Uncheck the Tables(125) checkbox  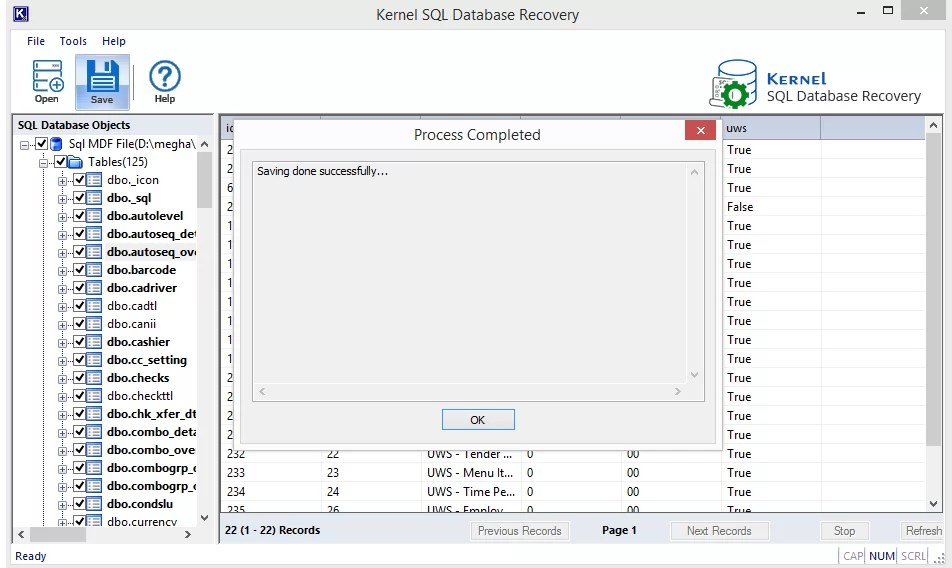[60, 162]
